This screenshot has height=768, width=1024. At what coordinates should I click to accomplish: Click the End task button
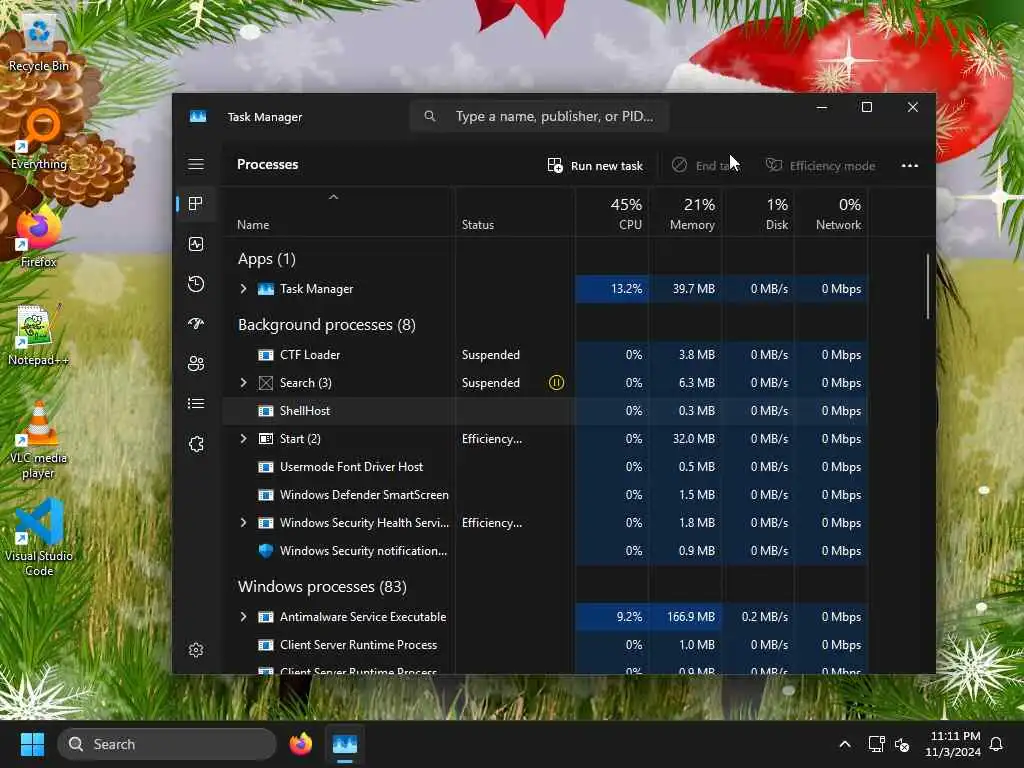pos(705,166)
